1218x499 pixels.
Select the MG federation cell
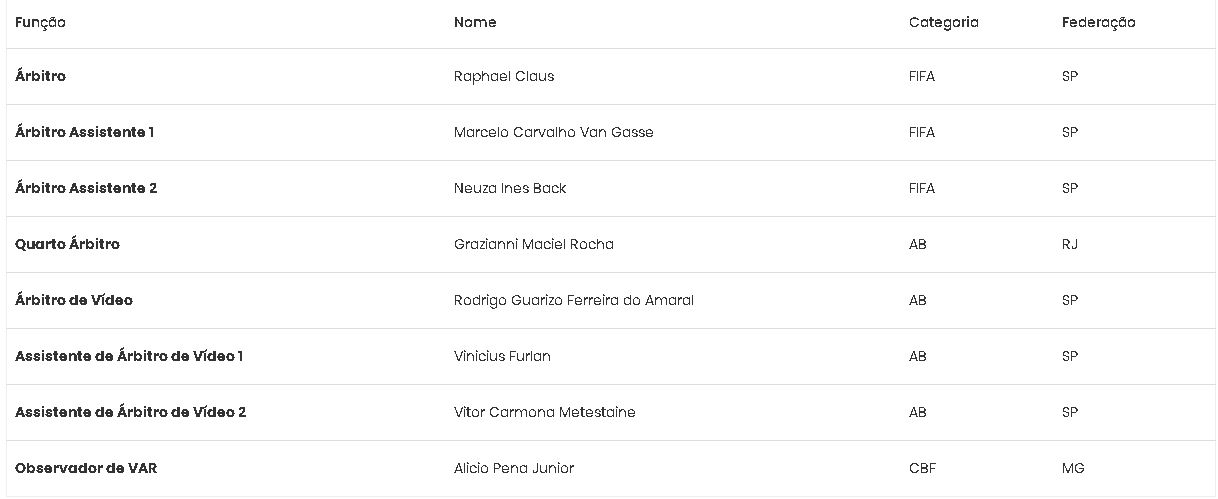pos(1072,468)
